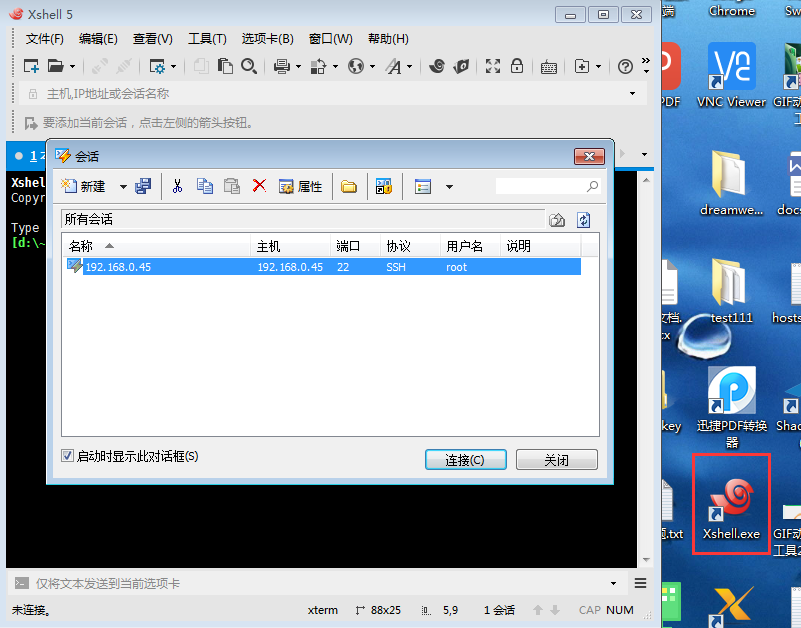Expand the view mode dropdown arrow

click(x=449, y=187)
